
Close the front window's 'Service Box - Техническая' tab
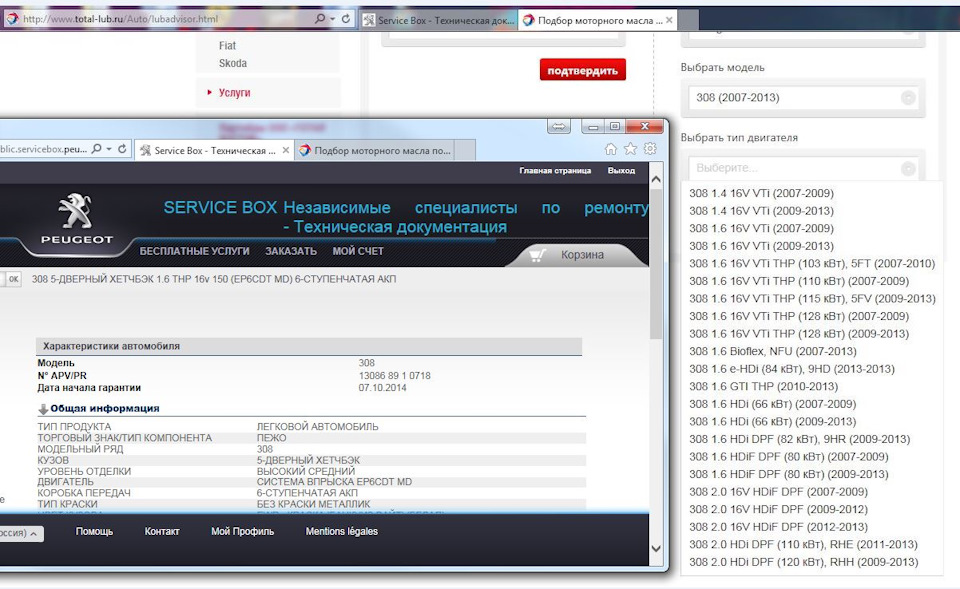(286, 150)
